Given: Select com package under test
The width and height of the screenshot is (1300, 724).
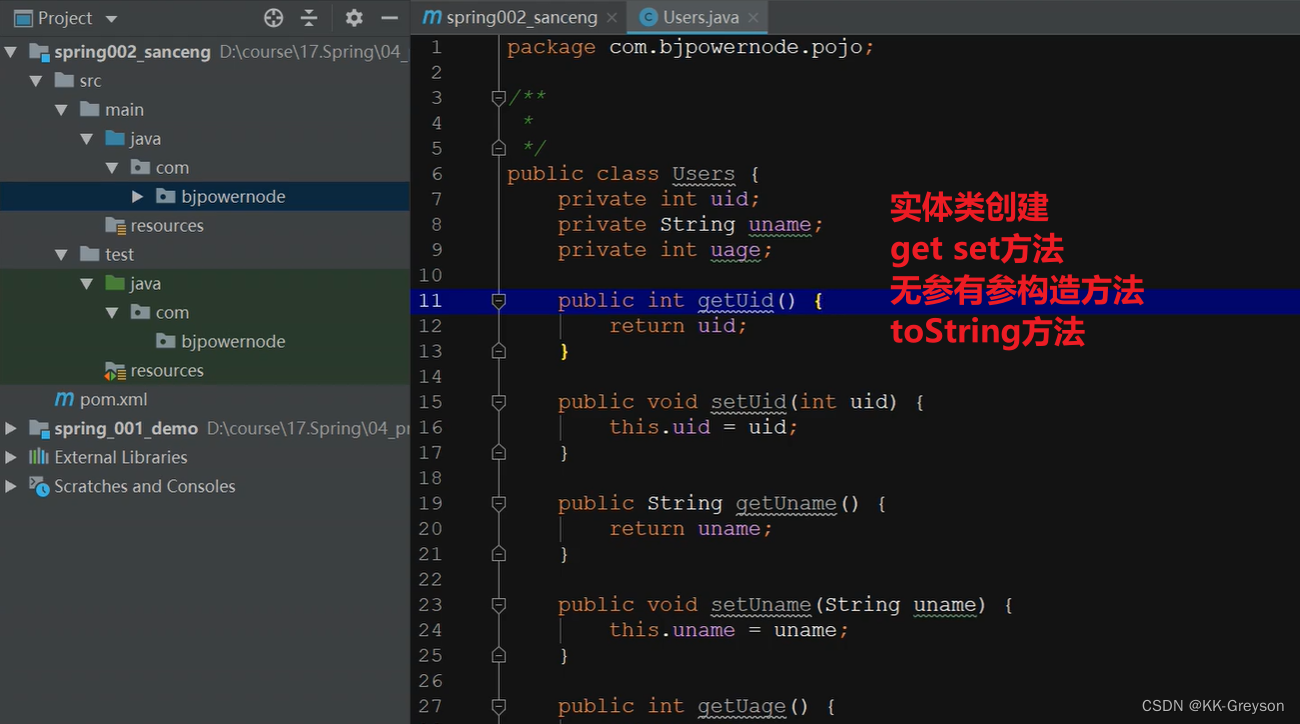Looking at the screenshot, I should (x=172, y=313).
